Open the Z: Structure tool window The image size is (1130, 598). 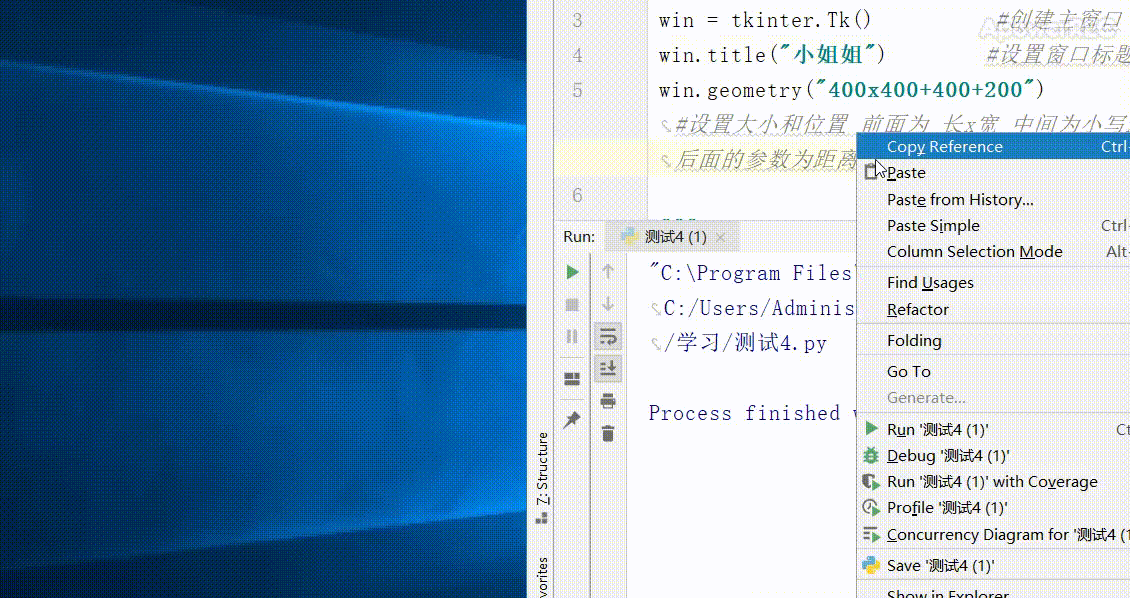pos(542,477)
